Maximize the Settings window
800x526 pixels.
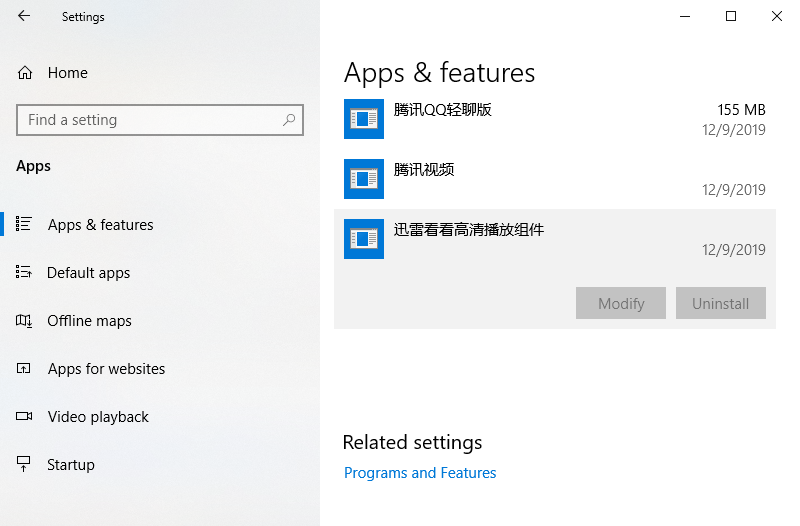[x=731, y=16]
